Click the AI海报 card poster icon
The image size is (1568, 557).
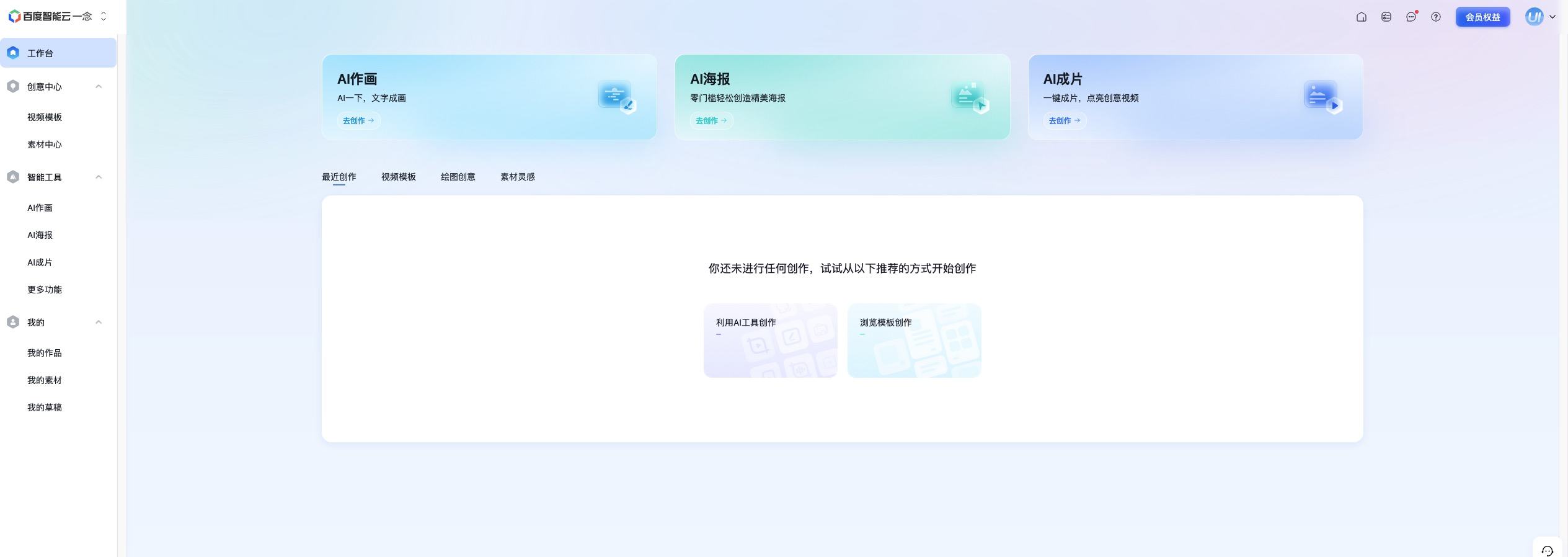(x=970, y=97)
